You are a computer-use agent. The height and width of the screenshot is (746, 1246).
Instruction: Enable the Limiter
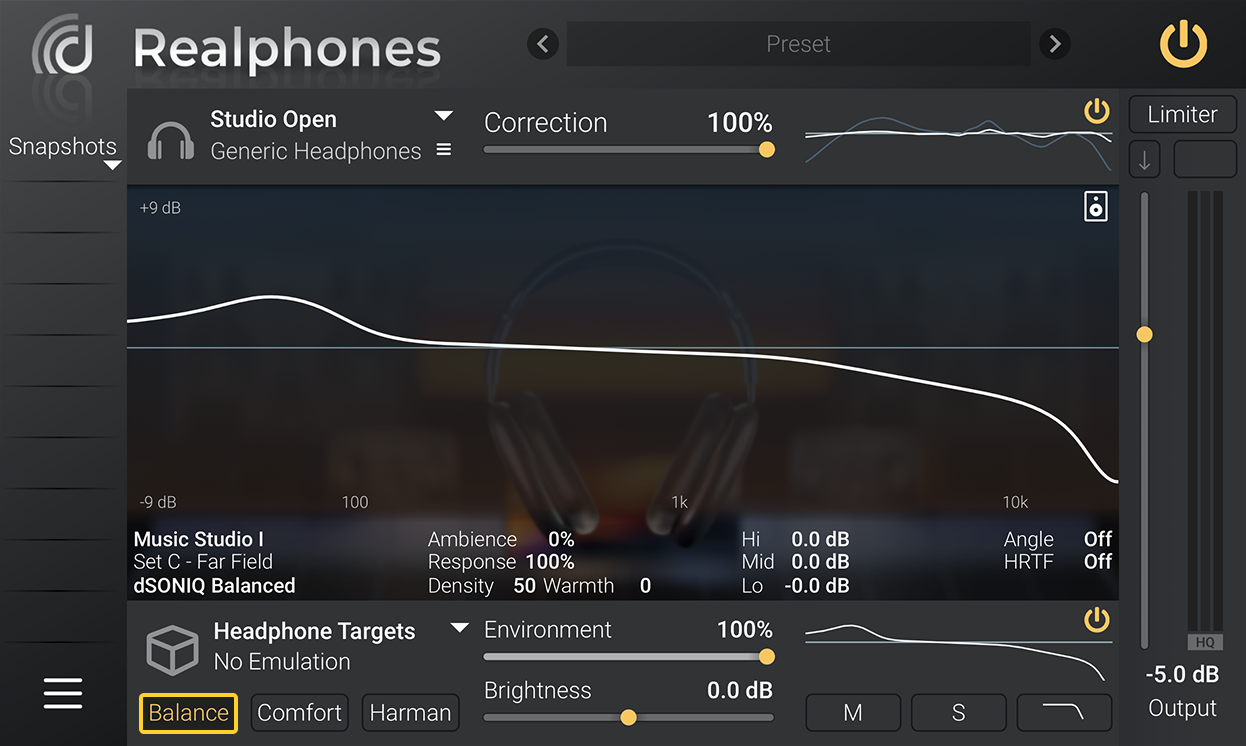pyautogui.click(x=1182, y=114)
